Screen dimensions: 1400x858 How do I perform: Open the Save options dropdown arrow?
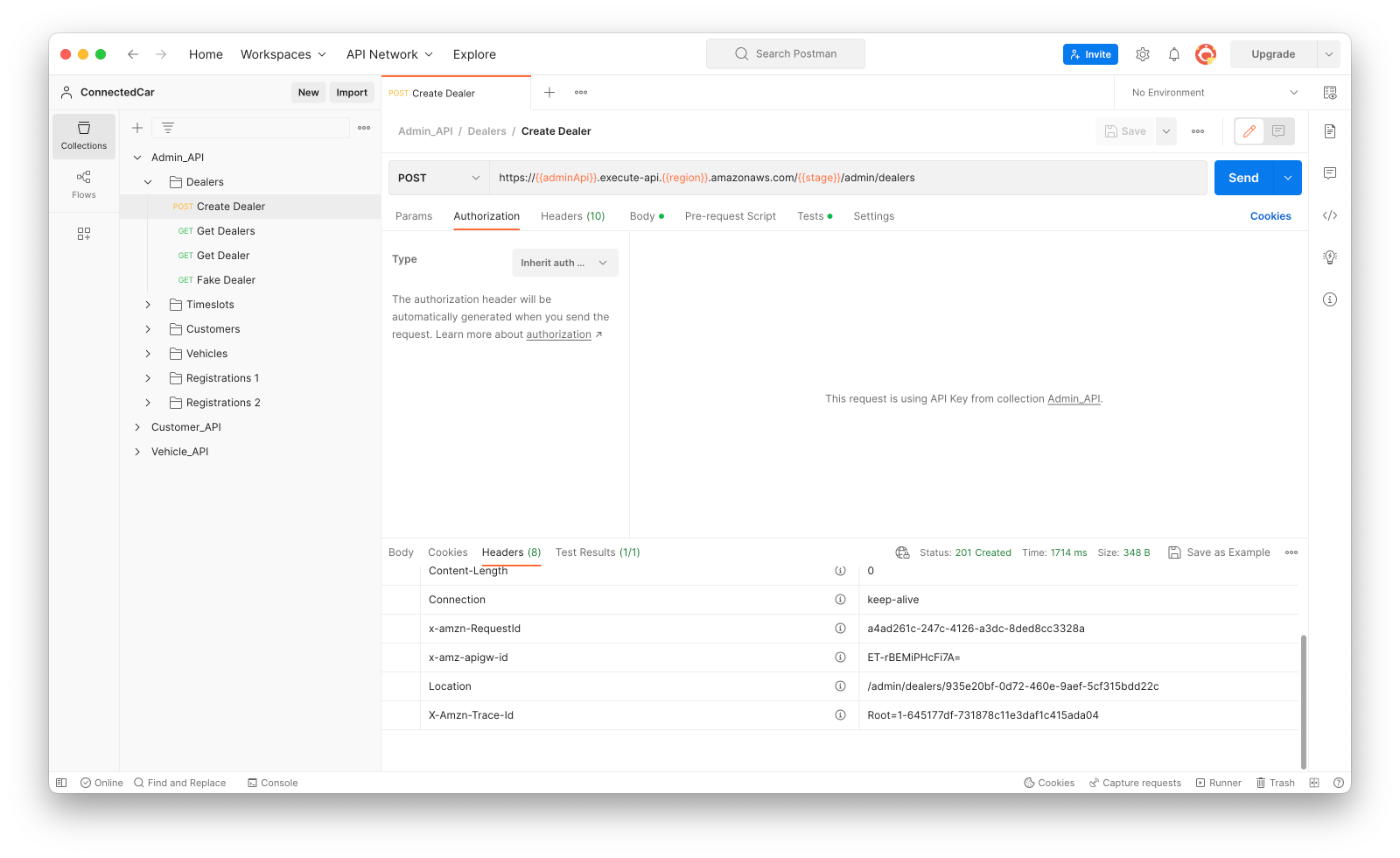coord(1166,131)
